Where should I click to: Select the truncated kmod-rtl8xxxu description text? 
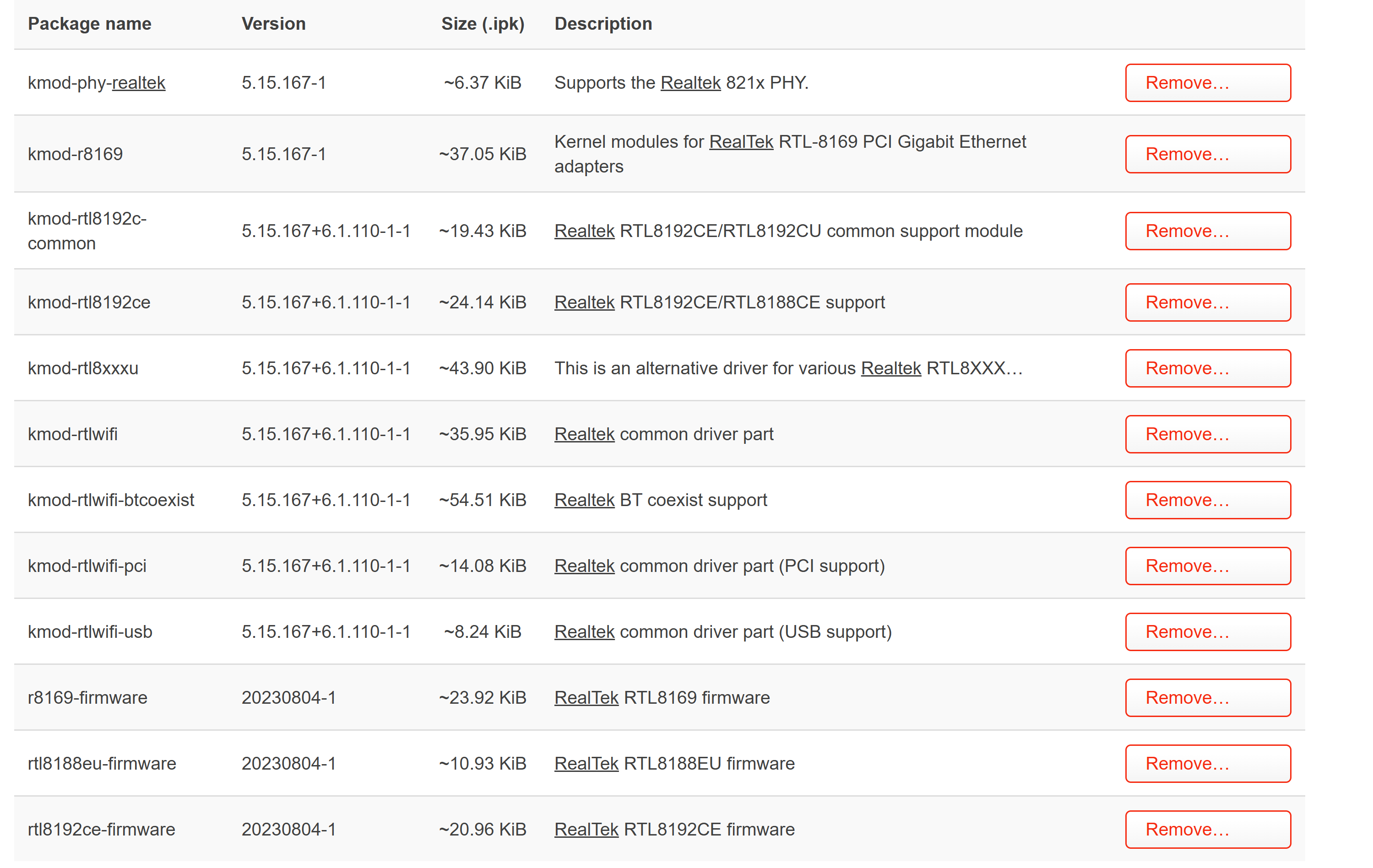pos(788,368)
